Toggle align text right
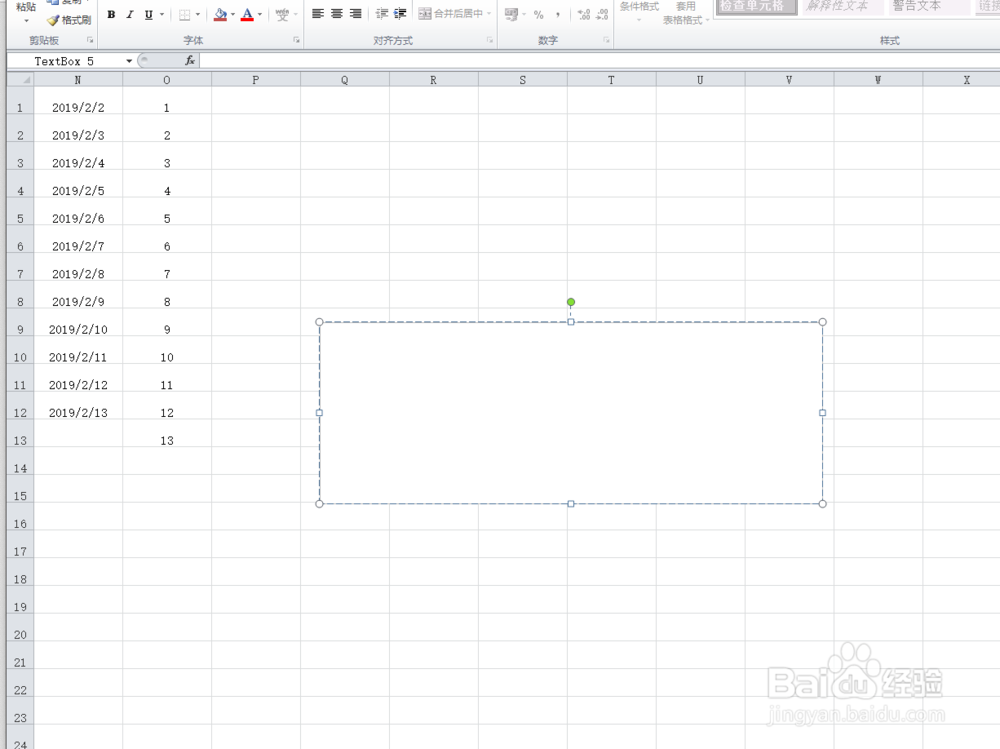The width and height of the screenshot is (1000, 749). pyautogui.click(x=356, y=13)
